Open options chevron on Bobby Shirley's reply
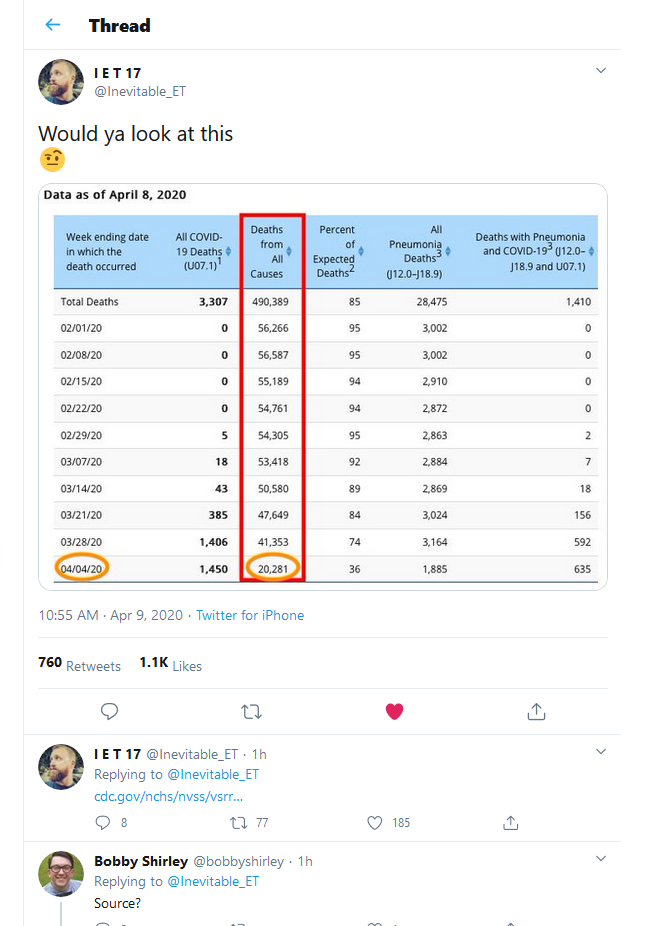The height and width of the screenshot is (926, 652). pyautogui.click(x=600, y=858)
